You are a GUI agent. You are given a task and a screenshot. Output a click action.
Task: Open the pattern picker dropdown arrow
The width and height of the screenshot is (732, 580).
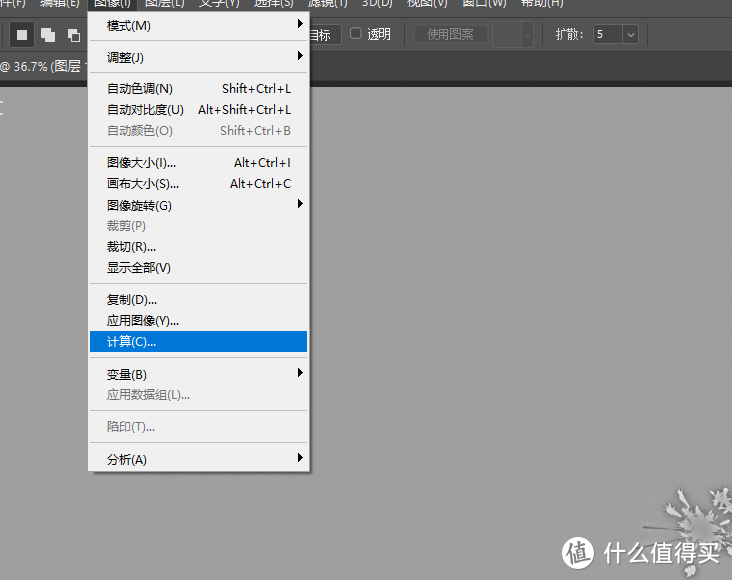coord(528,34)
